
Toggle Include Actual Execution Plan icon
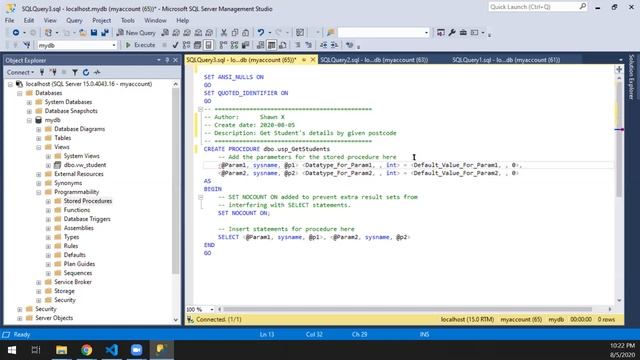[x=223, y=45]
